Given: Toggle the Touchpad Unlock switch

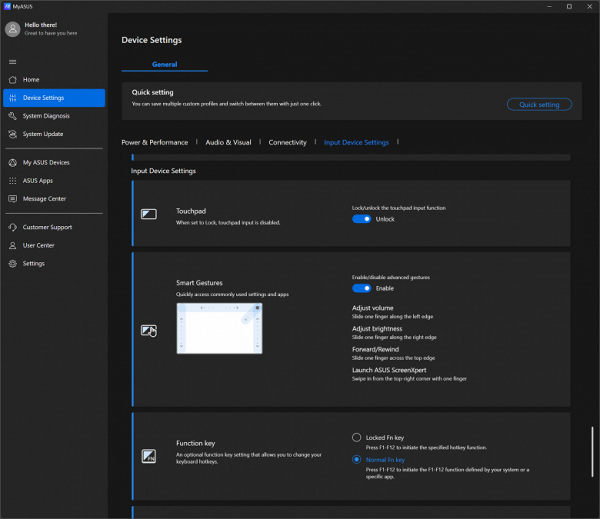Looking at the screenshot, I should 361,219.
